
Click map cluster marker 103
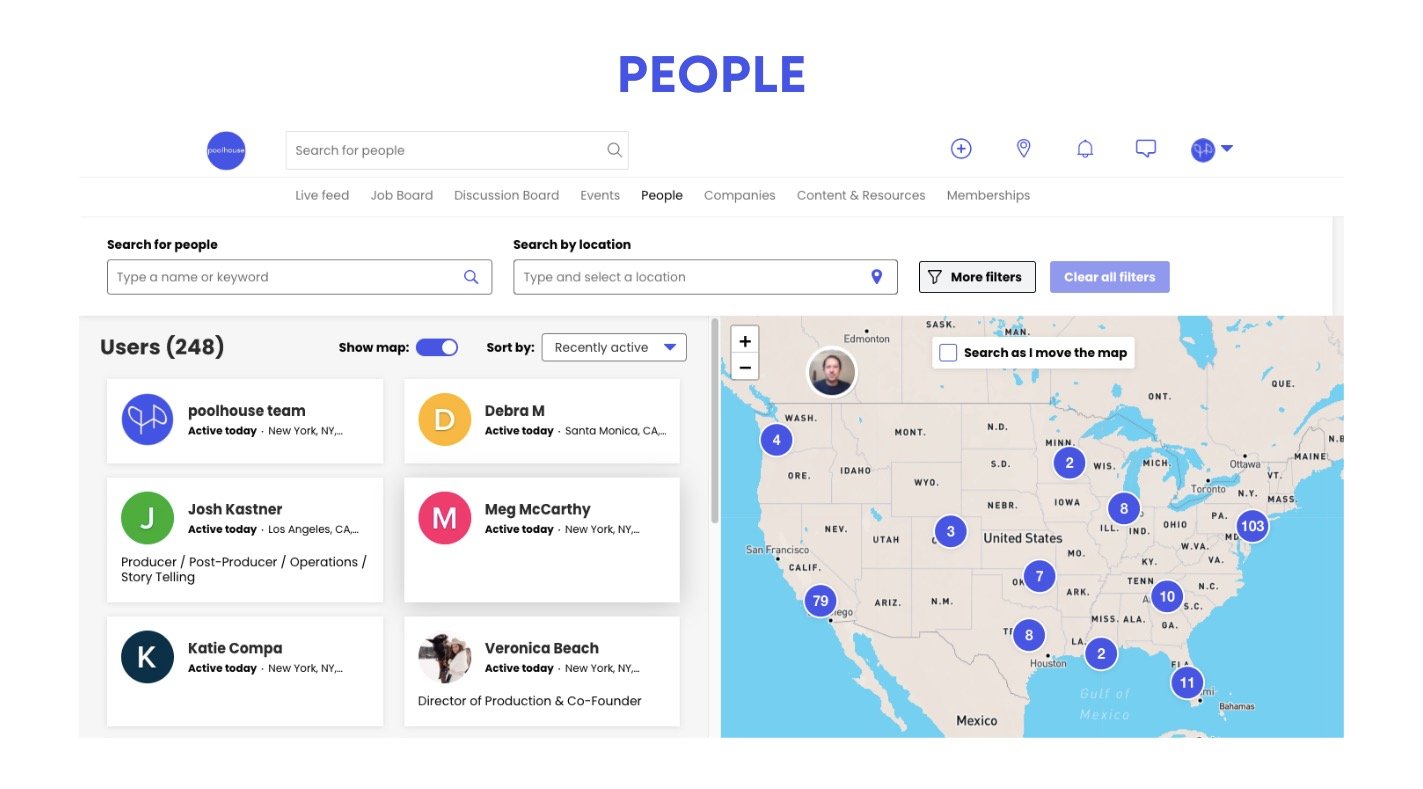pyautogui.click(x=1252, y=525)
